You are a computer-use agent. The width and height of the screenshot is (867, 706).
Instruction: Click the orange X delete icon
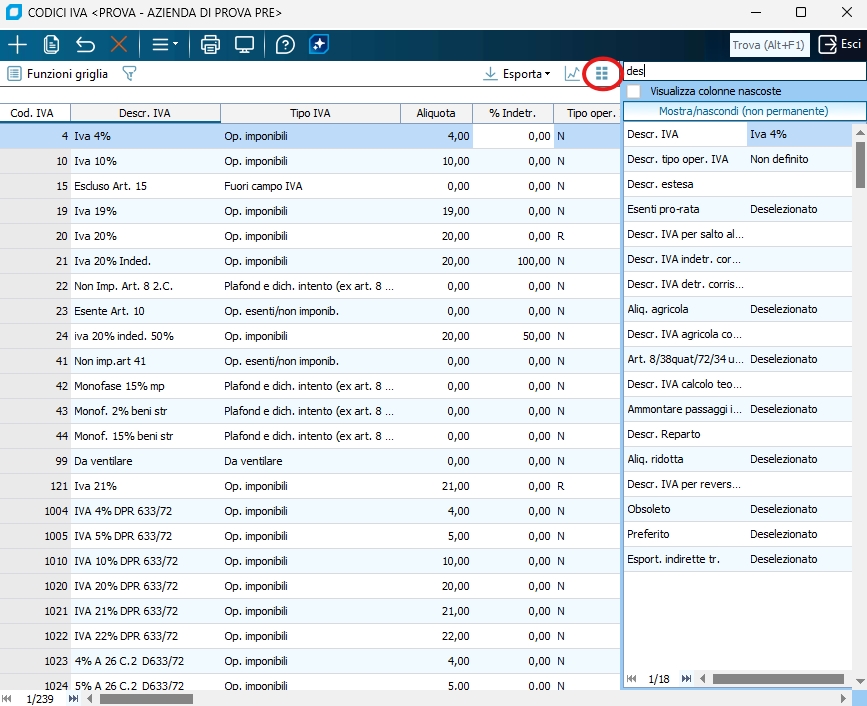pyautogui.click(x=119, y=45)
